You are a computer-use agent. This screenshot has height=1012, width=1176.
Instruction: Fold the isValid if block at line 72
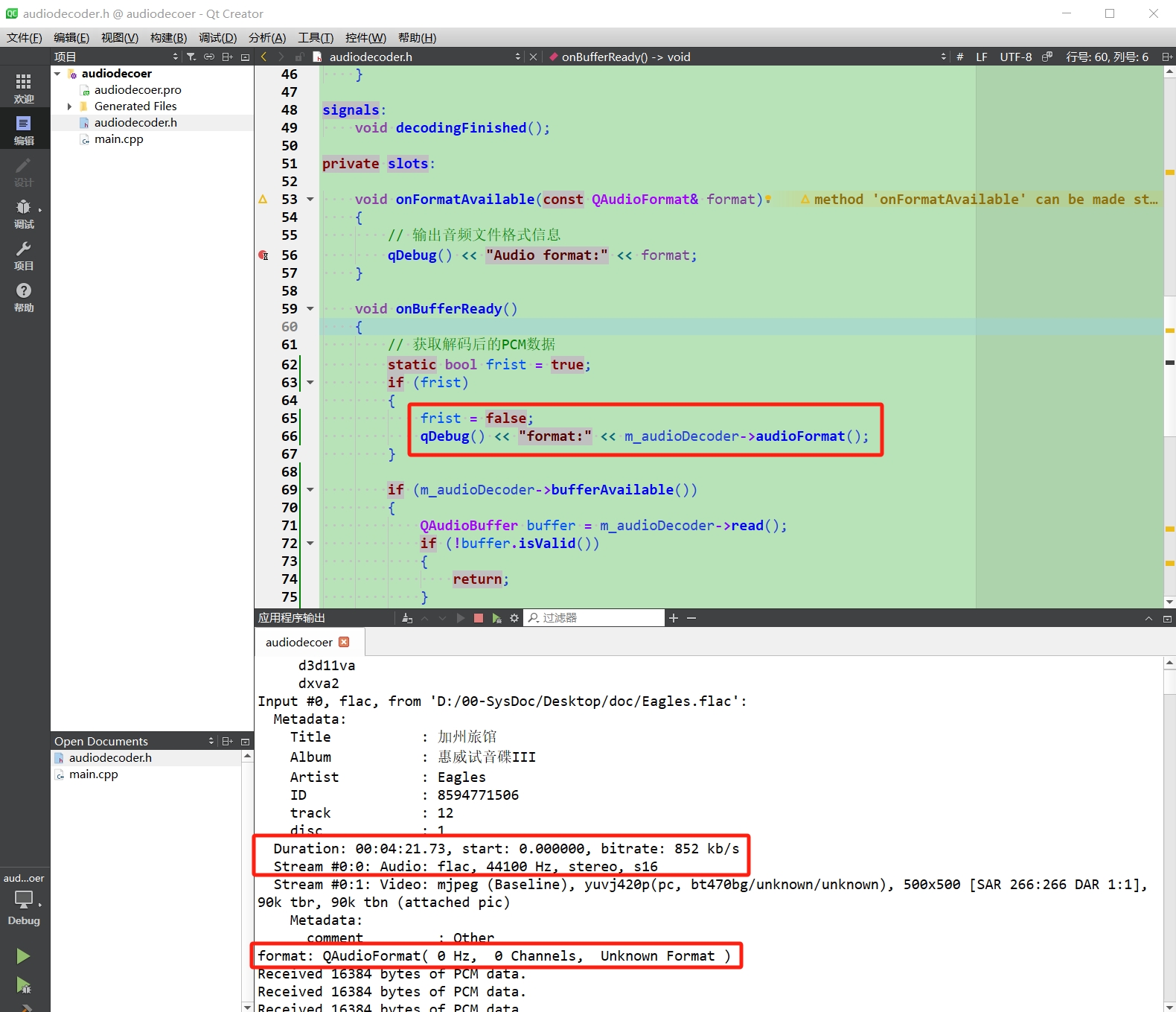(x=310, y=544)
